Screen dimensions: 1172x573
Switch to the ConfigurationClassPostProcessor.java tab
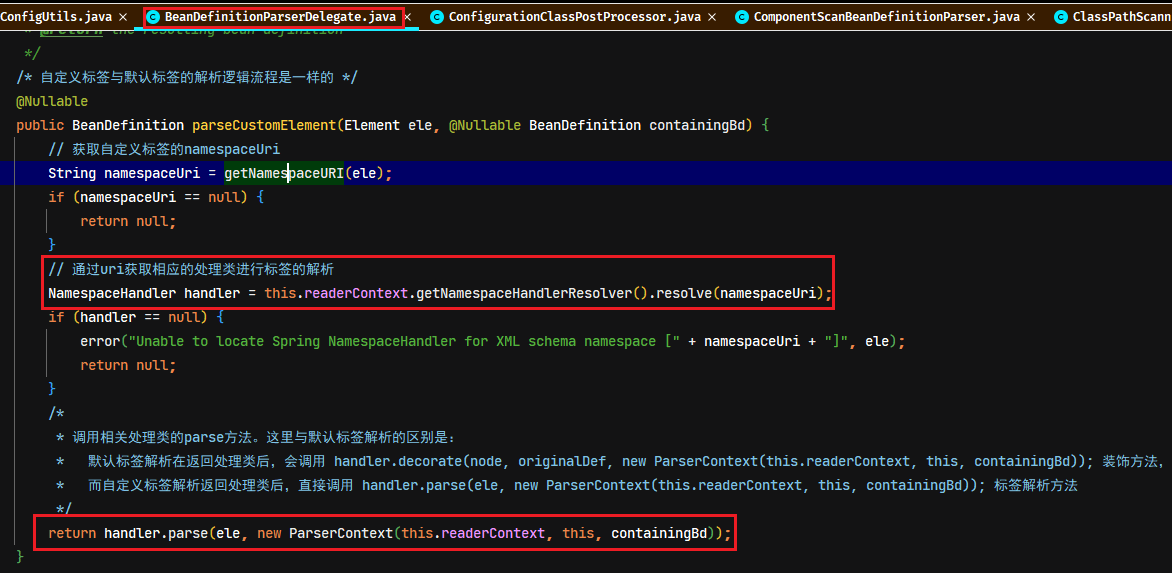click(576, 16)
